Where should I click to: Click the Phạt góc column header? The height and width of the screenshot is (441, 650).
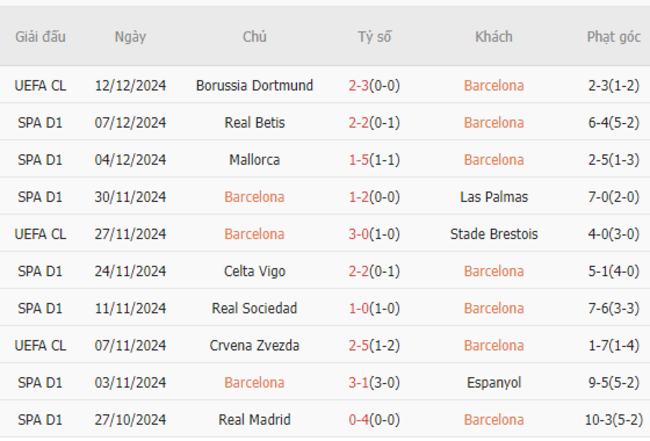tap(614, 37)
